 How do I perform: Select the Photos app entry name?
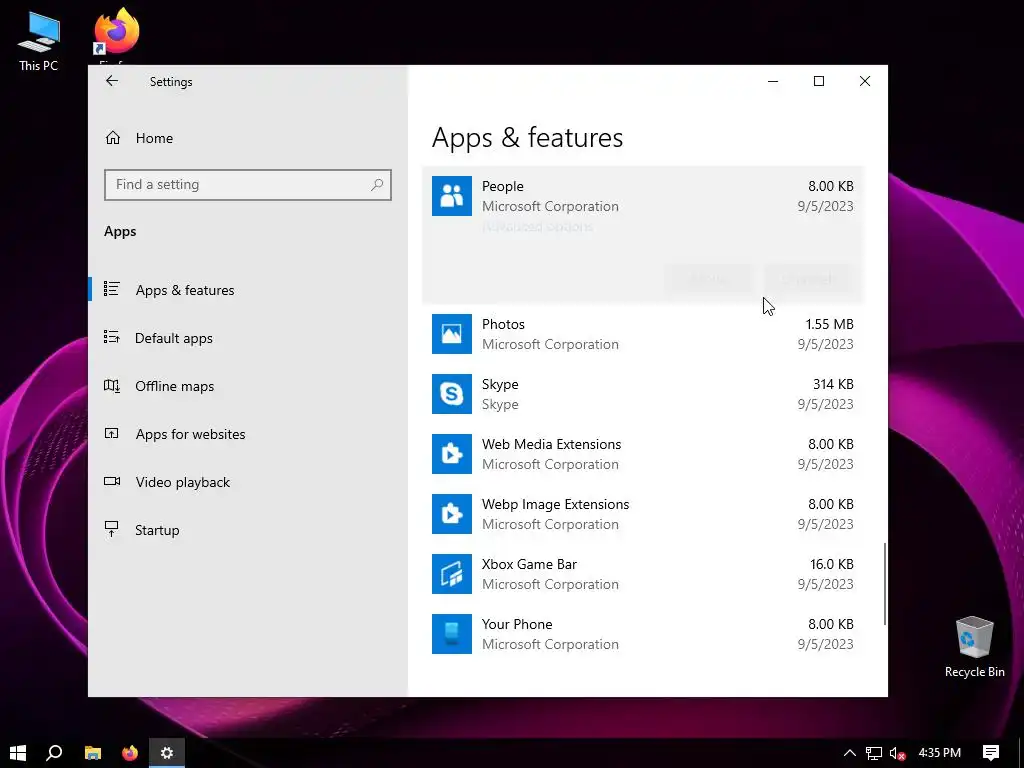pyautogui.click(x=503, y=325)
